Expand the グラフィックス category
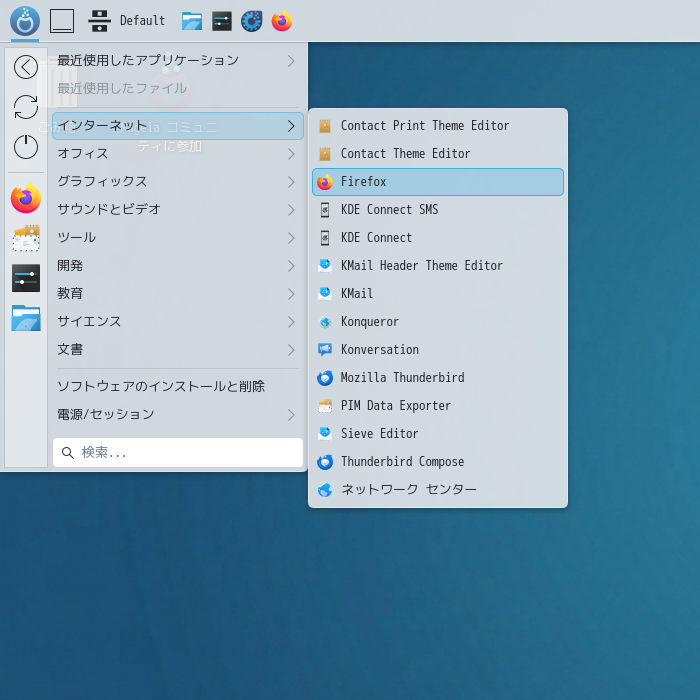 coord(178,182)
